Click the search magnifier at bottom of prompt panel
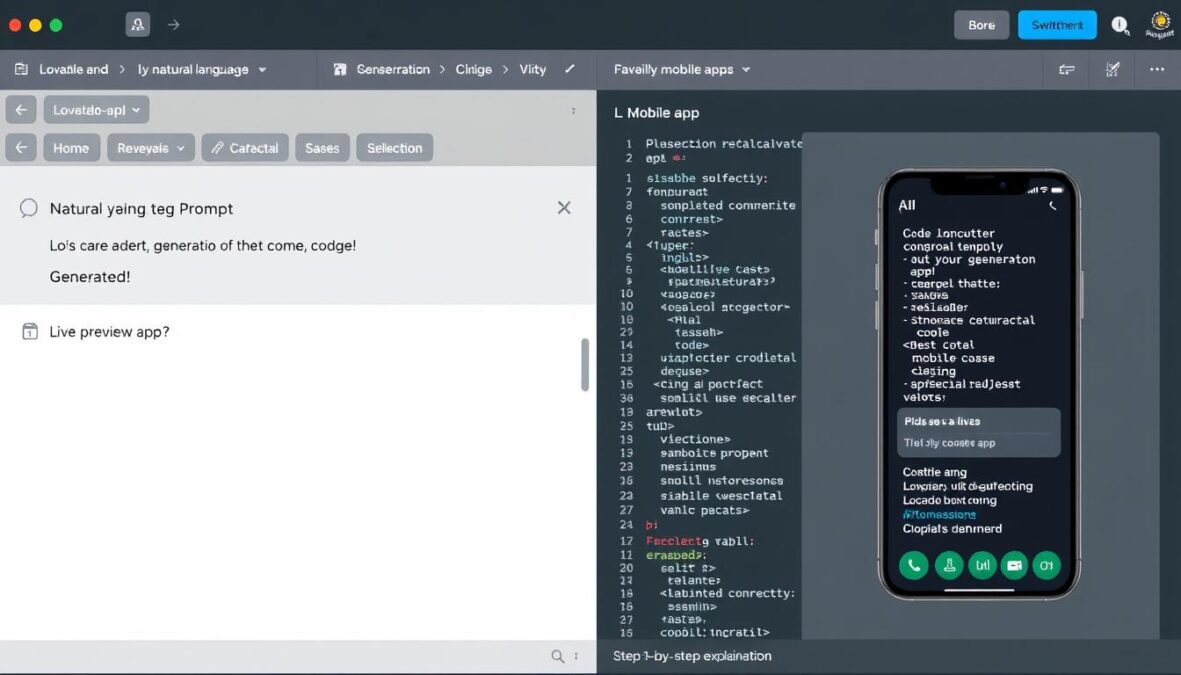The width and height of the screenshot is (1181, 675). tap(557, 656)
